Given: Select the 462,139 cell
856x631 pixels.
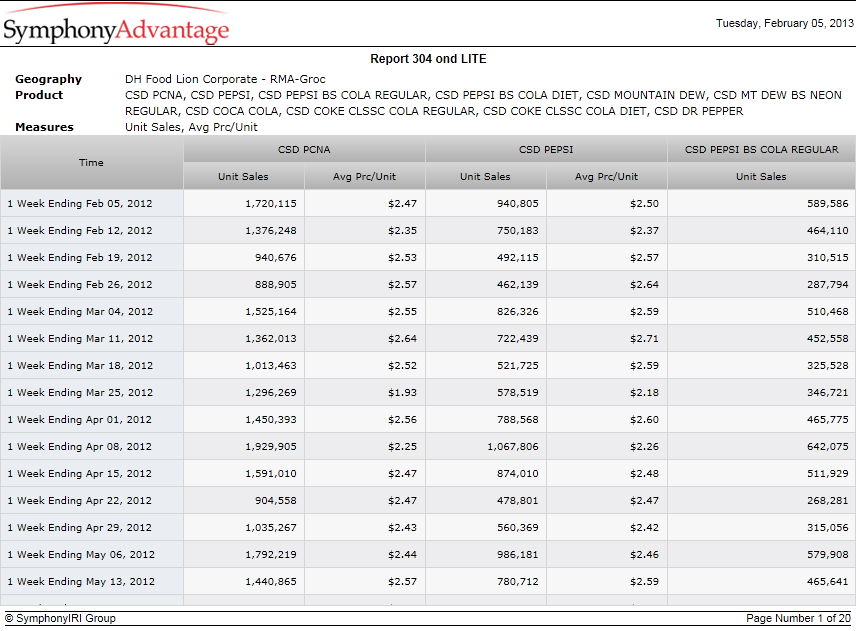Looking at the screenshot, I should click(485, 284).
